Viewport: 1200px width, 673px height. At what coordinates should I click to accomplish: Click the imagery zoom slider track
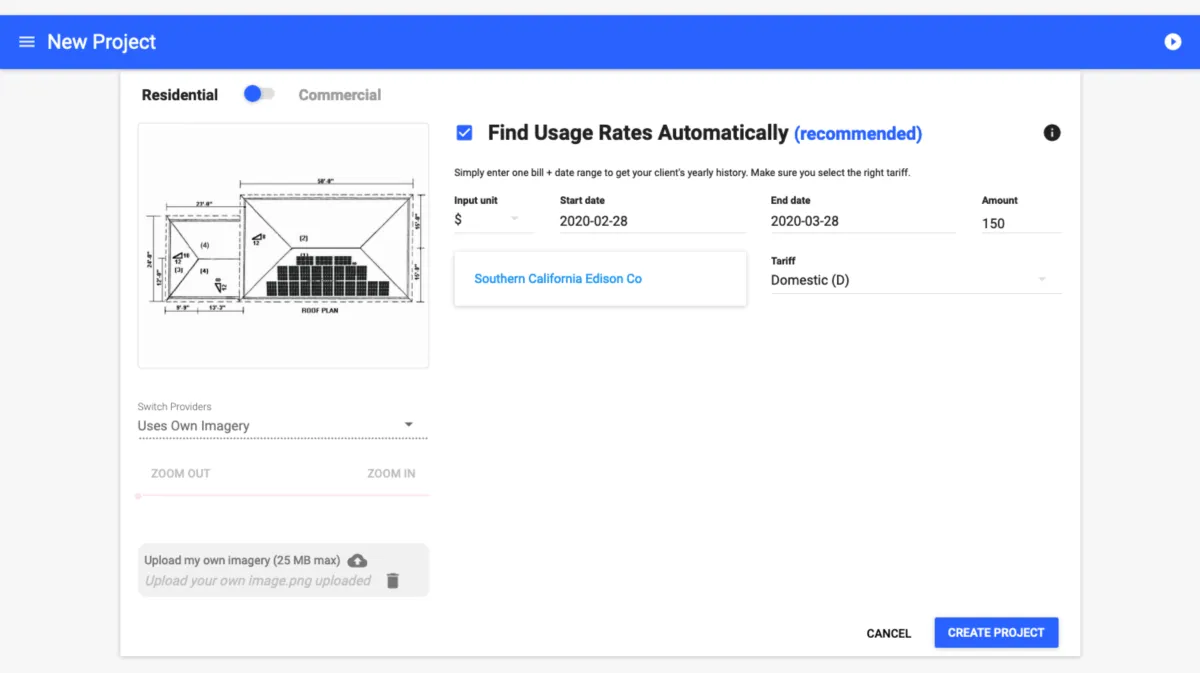pos(284,495)
